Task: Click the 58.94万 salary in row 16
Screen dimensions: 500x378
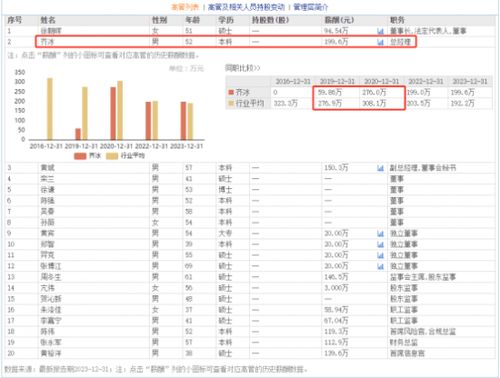Action: click(336, 310)
